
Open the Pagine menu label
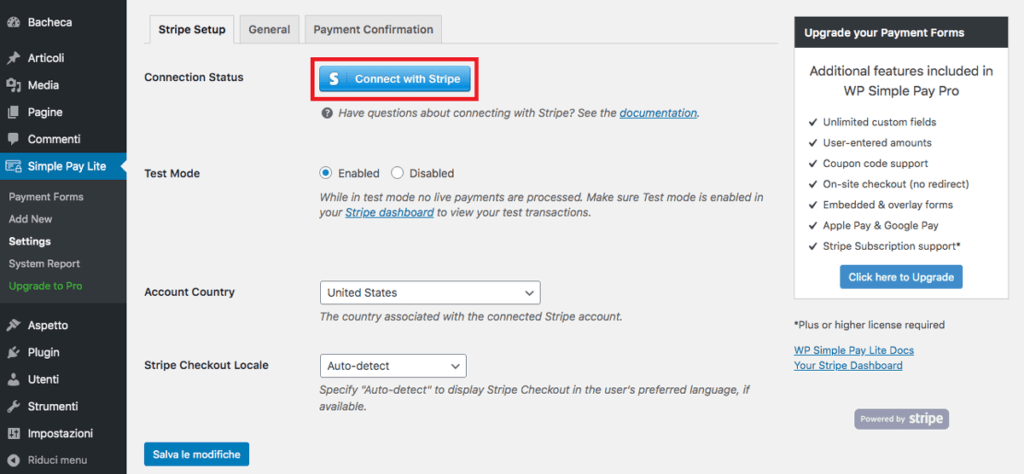(x=45, y=112)
